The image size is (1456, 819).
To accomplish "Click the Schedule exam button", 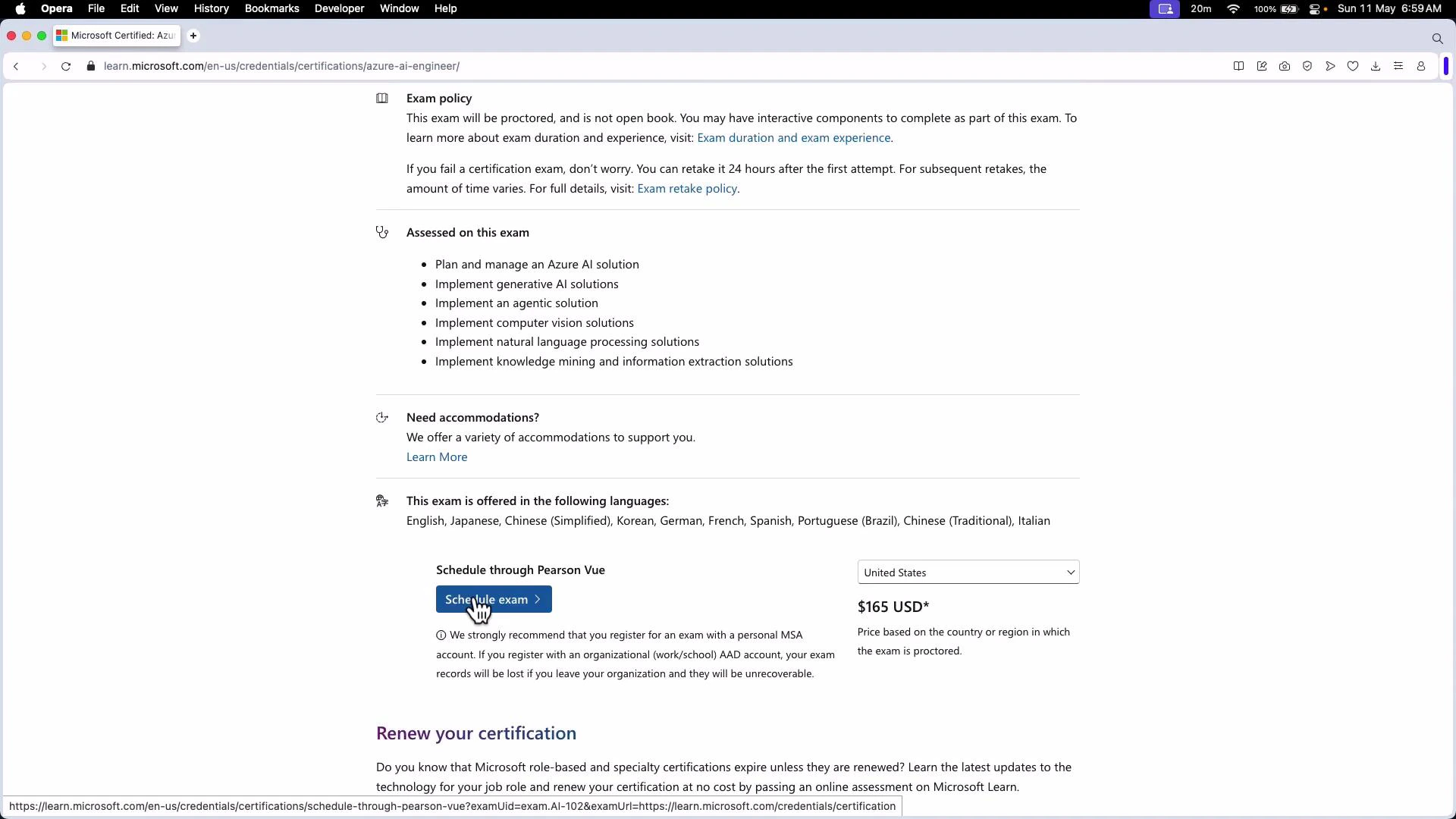I will click(x=494, y=599).
